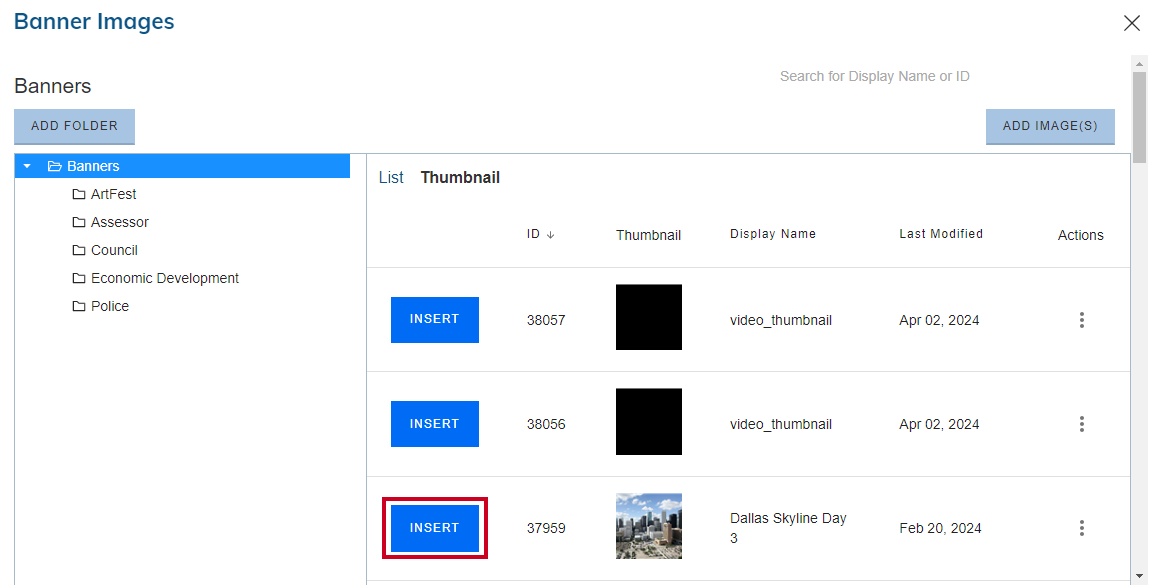Click the ID value 38057
Viewport: 1150px width, 588px height.
[546, 320]
